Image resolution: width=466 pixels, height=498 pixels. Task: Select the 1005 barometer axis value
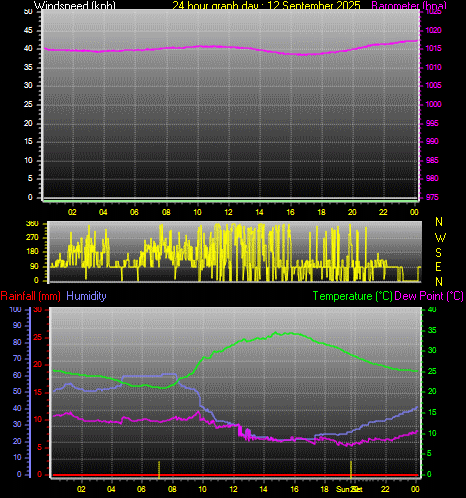click(433, 85)
